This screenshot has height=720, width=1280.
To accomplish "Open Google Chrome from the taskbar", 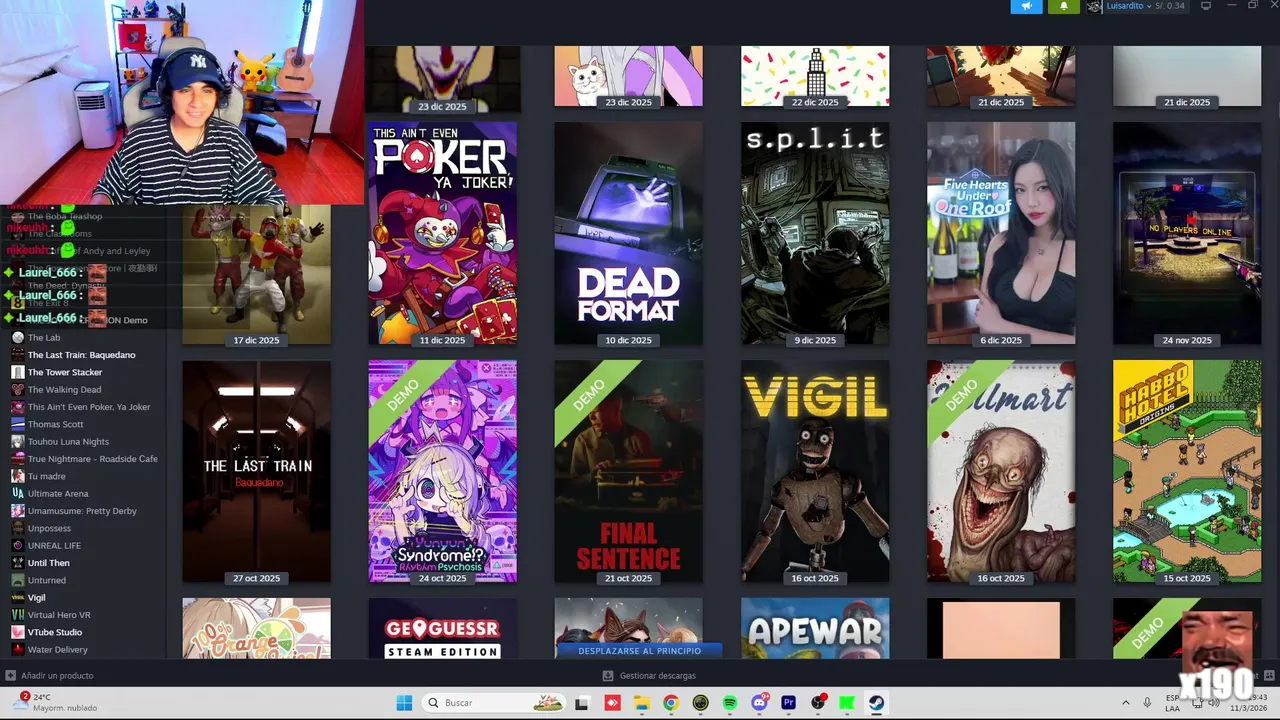I will [x=670, y=703].
